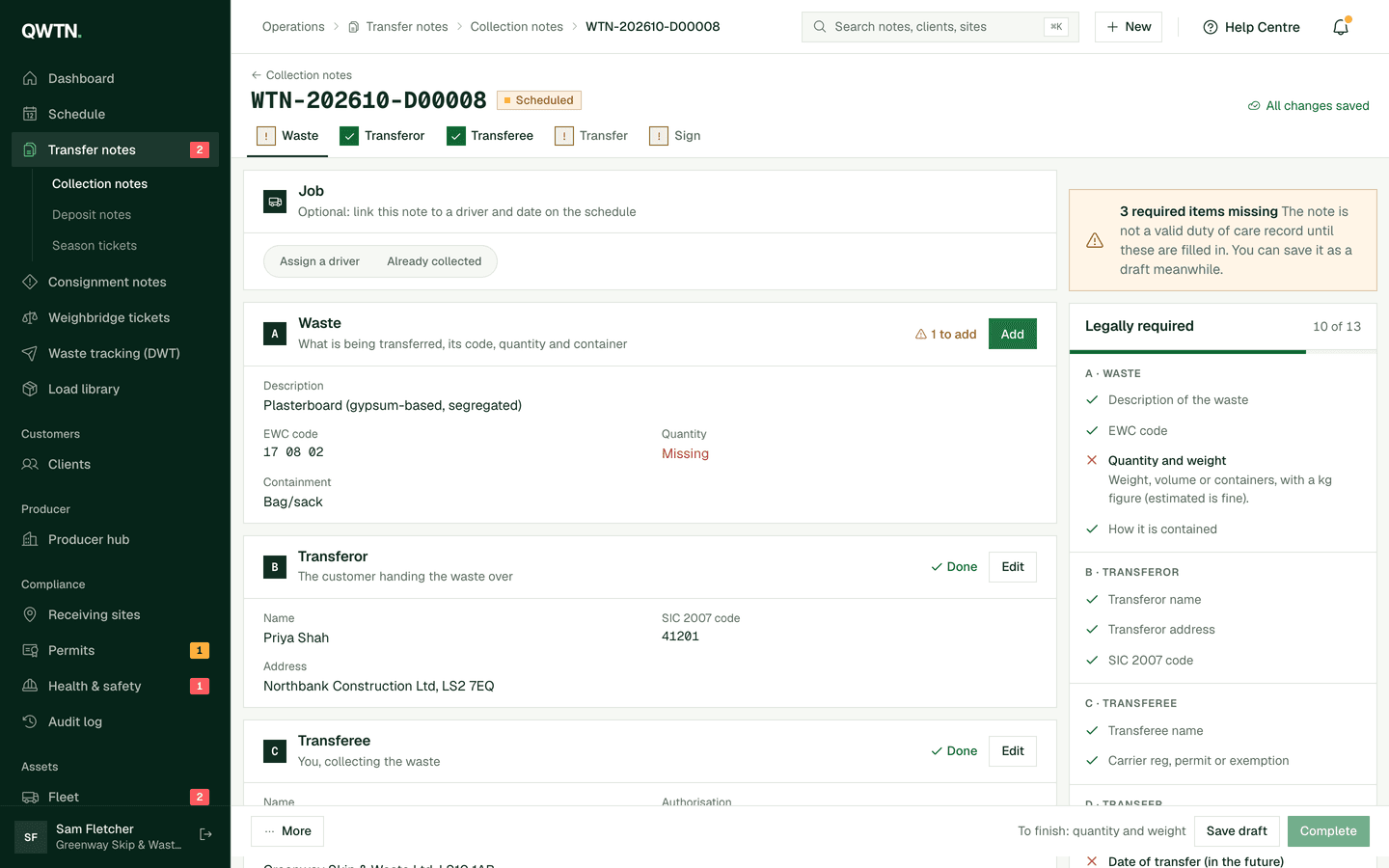Focus the Search notes, clients, sites field
The width and height of the screenshot is (1389, 868).
(x=940, y=27)
